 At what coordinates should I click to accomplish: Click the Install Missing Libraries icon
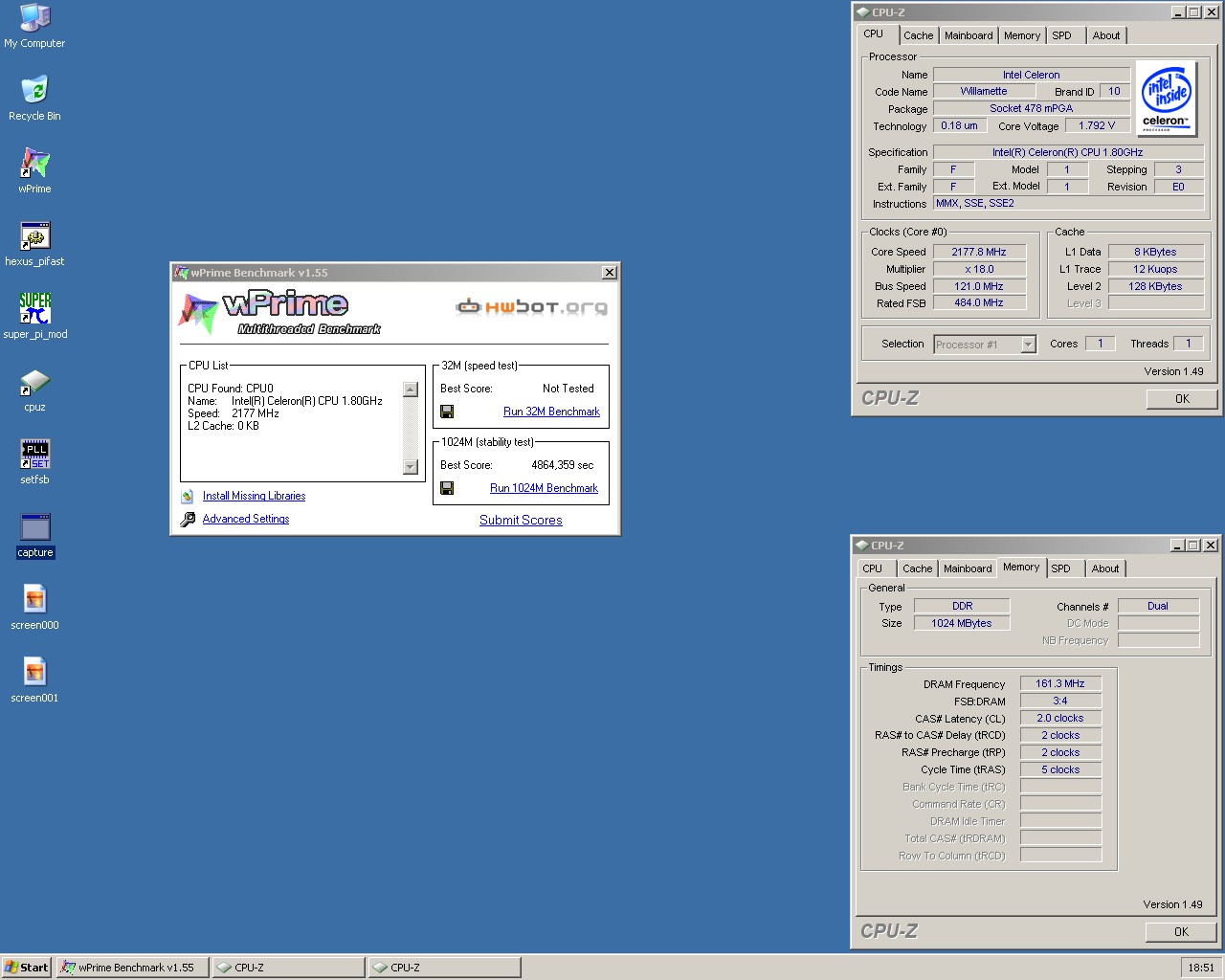pos(188,496)
